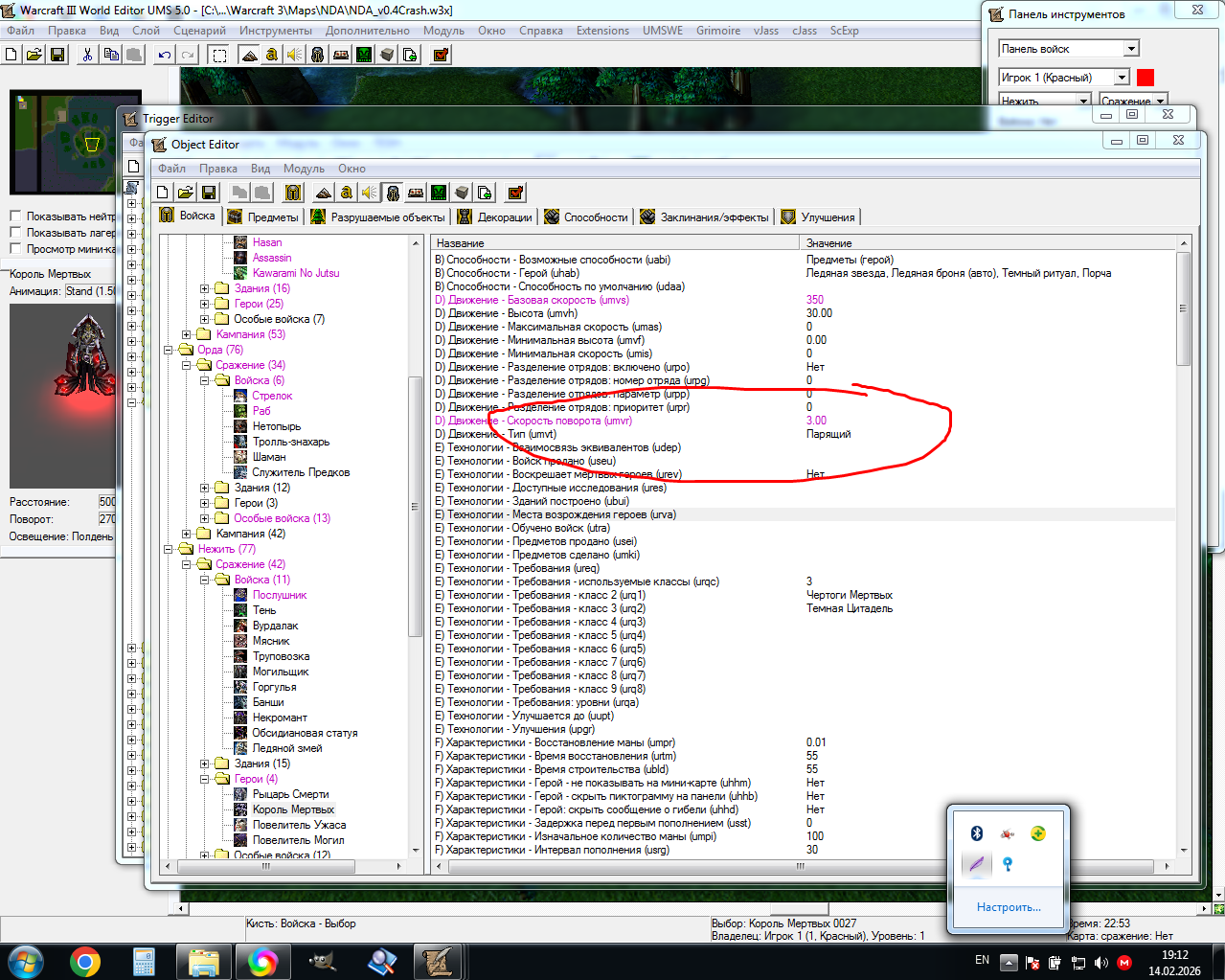Select 'Король Мертвых' unit in tree
The height and width of the screenshot is (980, 1225).
[292, 809]
